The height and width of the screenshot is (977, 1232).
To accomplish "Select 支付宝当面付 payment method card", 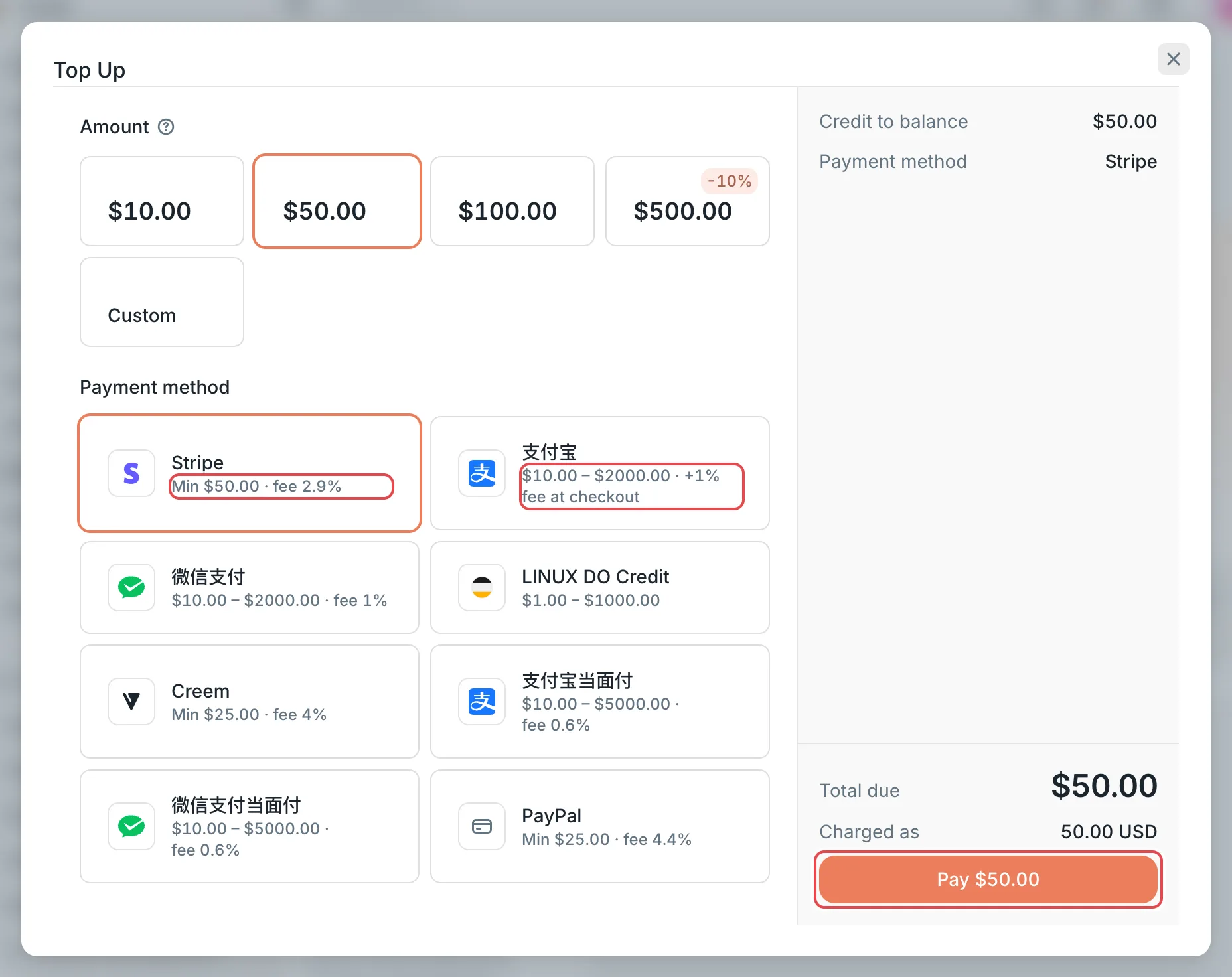I will click(600, 702).
